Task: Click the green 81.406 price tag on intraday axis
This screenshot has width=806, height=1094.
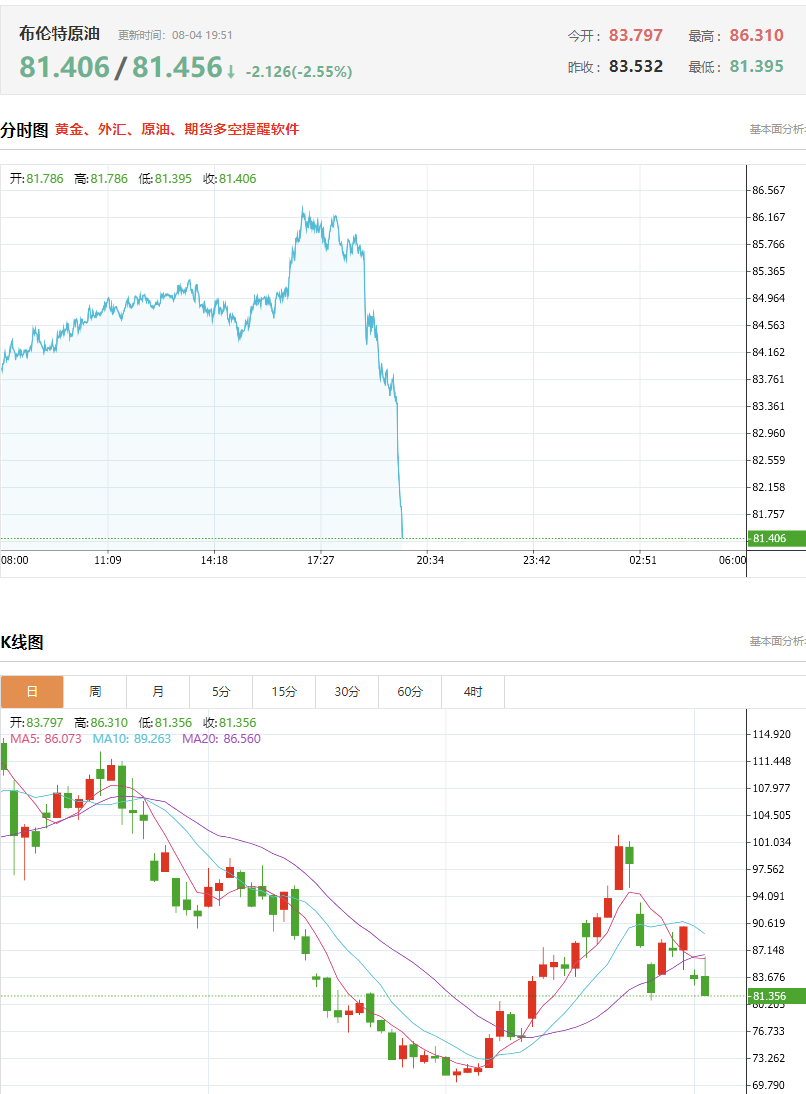Action: (x=777, y=539)
